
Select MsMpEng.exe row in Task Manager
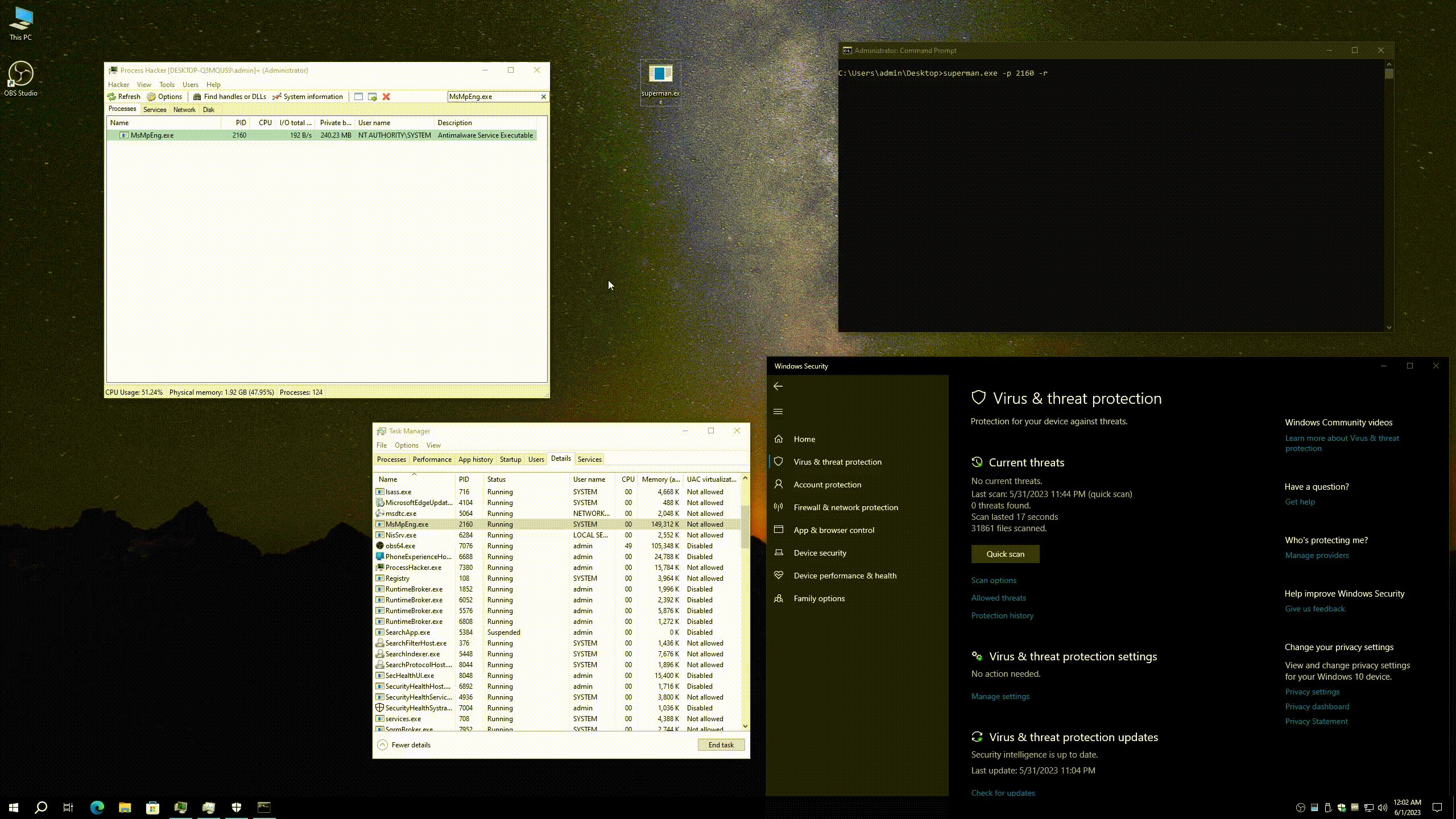tap(407, 524)
